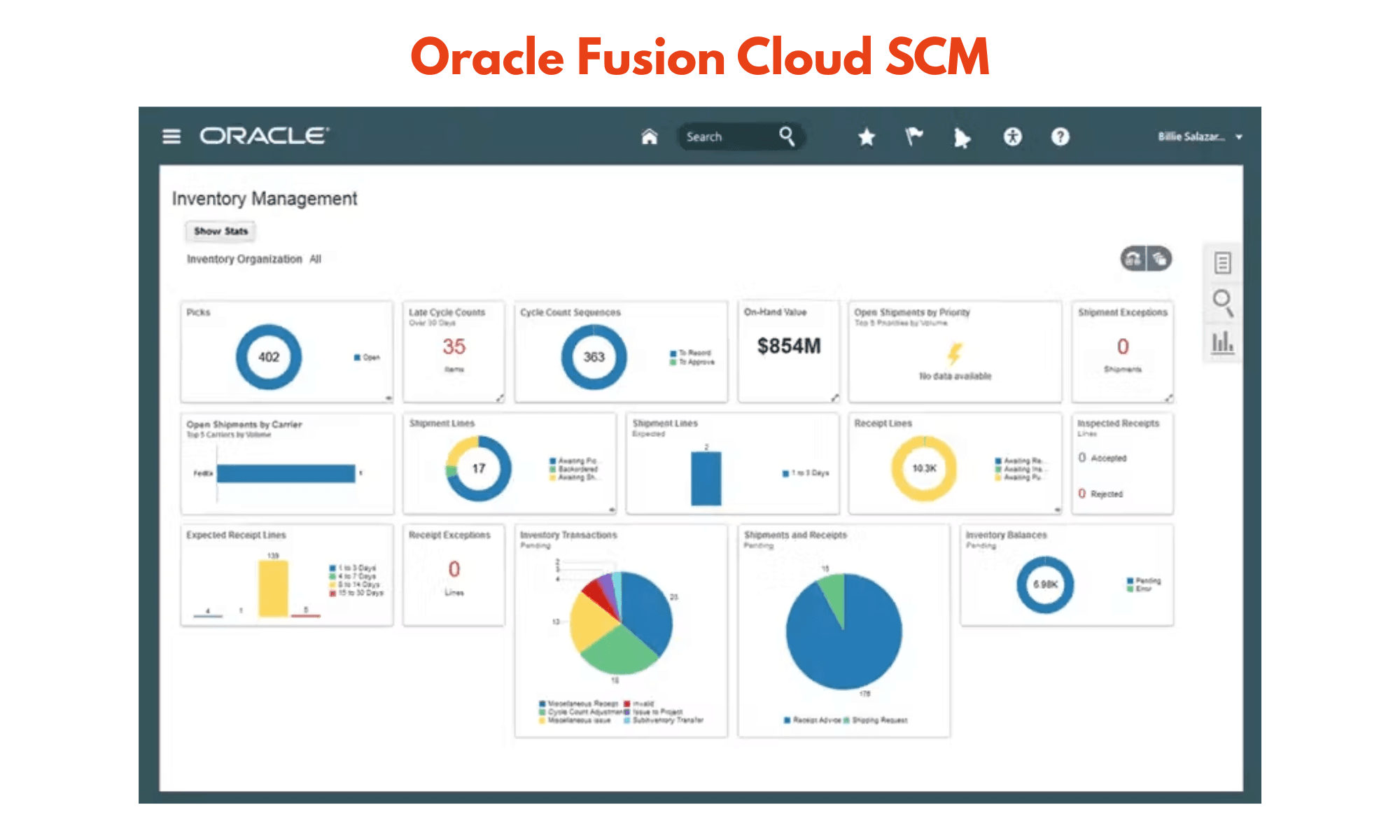Click Cycle Count Sequences donut 363

coord(594,357)
